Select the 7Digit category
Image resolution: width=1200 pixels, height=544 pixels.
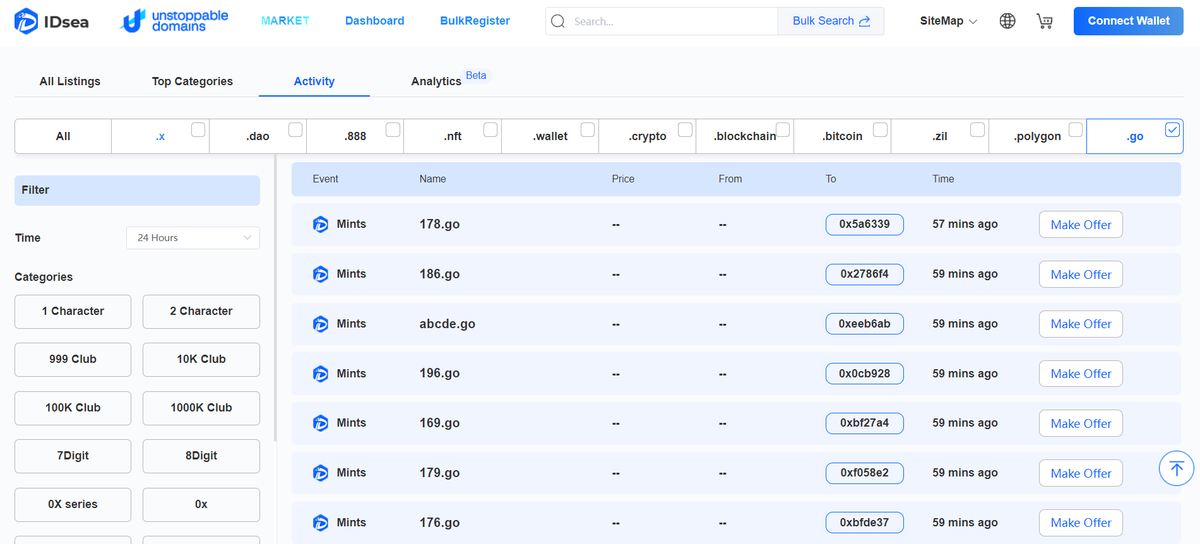point(73,456)
